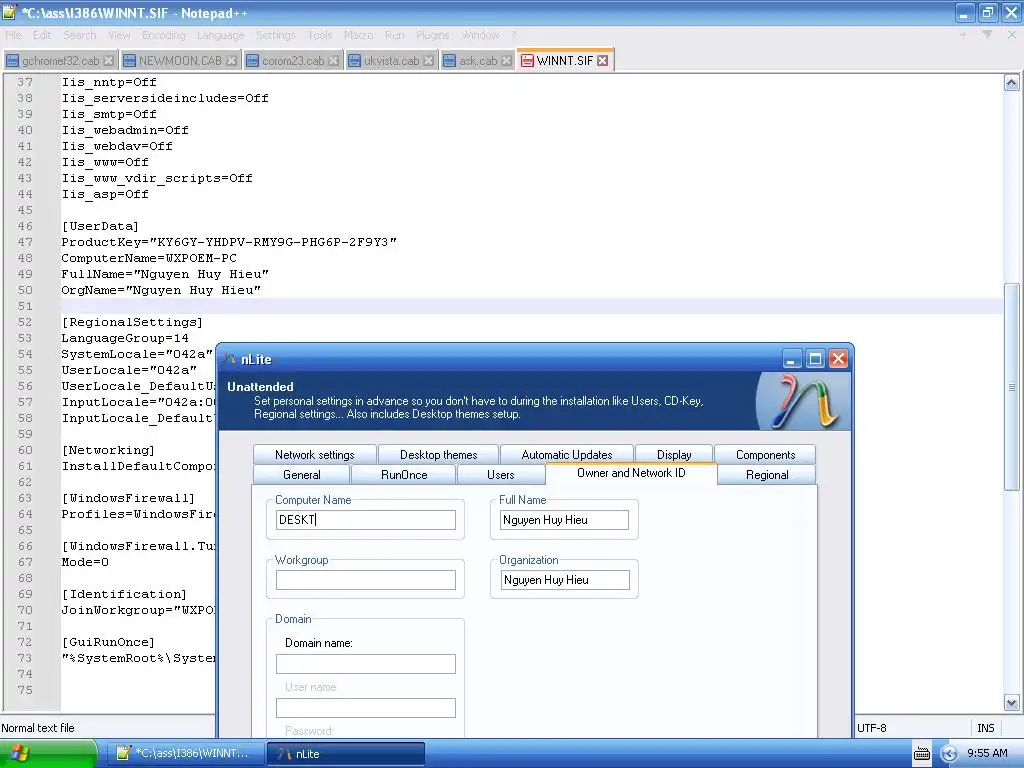Open nLite Automatic Updates tab
The height and width of the screenshot is (768, 1024).
(x=567, y=455)
